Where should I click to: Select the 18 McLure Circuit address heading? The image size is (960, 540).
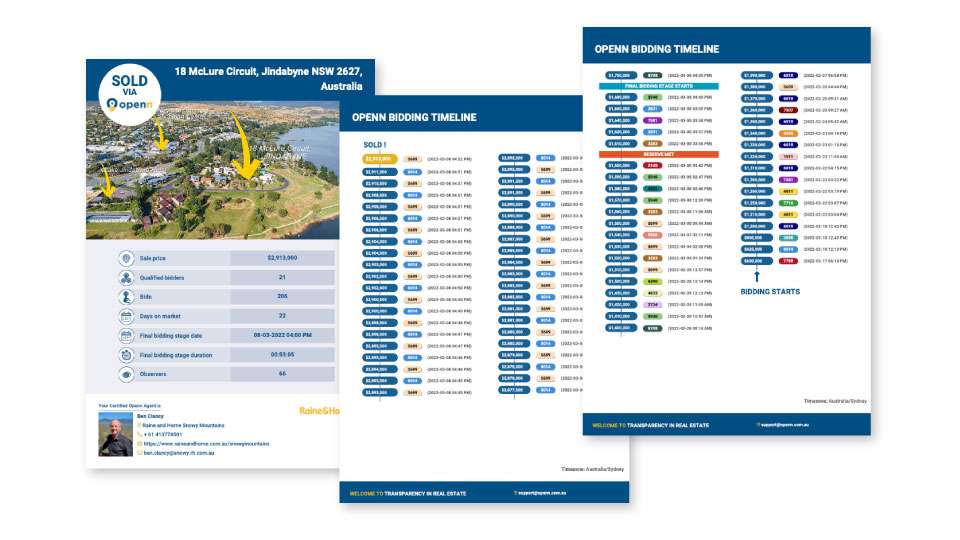pos(268,79)
